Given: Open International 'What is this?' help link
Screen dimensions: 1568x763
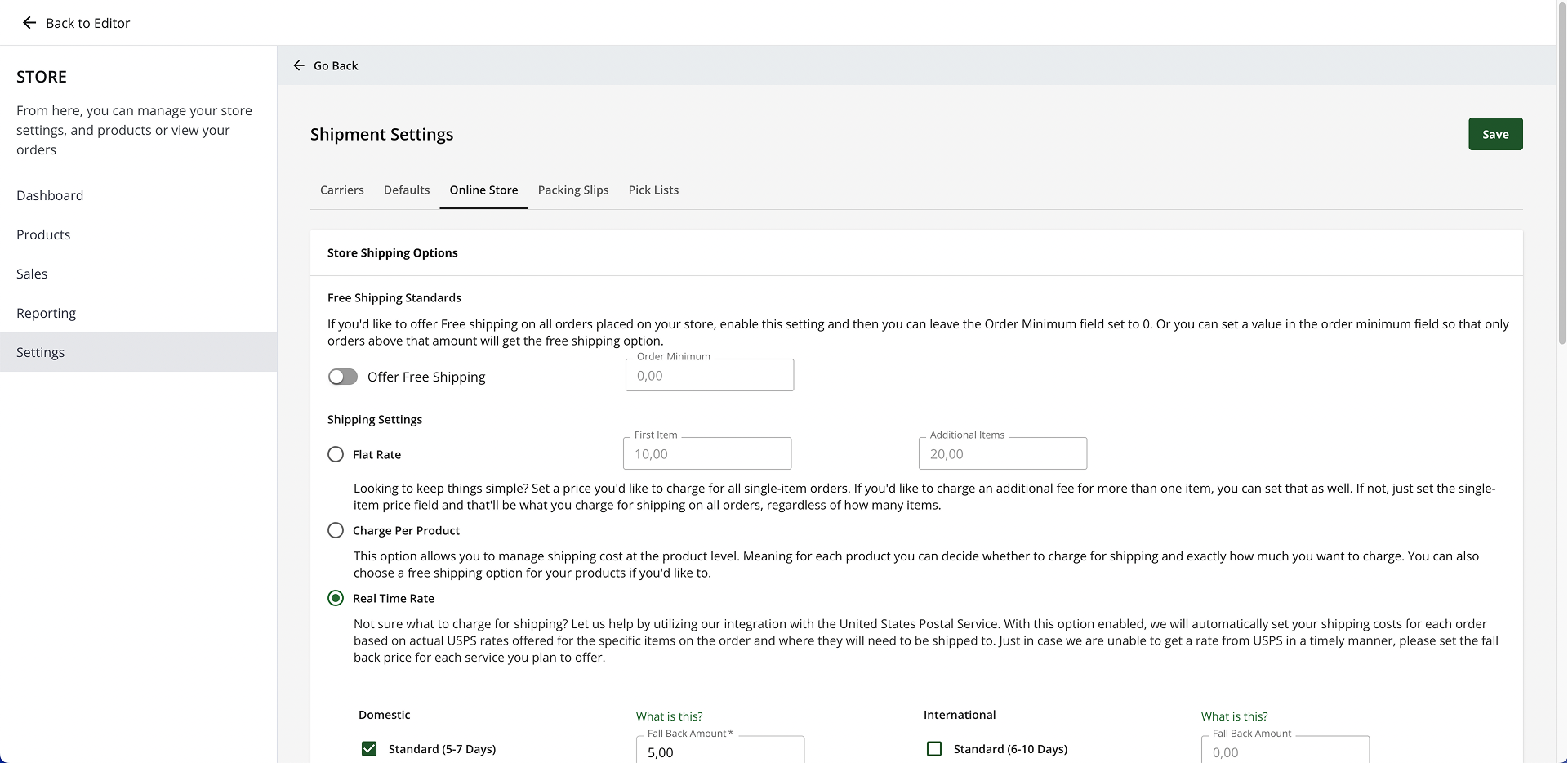Looking at the screenshot, I should click(x=1234, y=716).
